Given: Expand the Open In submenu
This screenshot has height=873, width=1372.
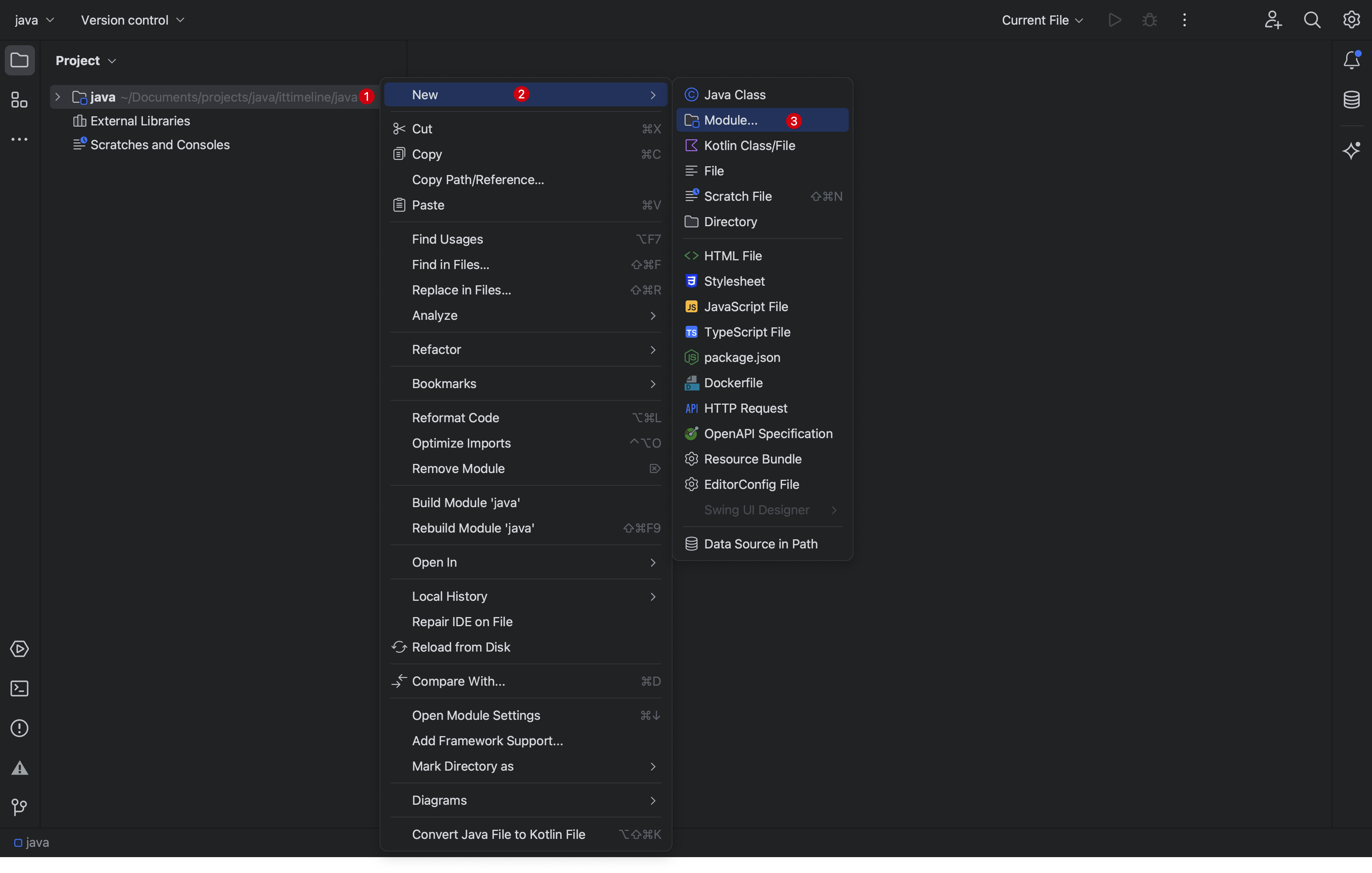Looking at the screenshot, I should pos(525,562).
